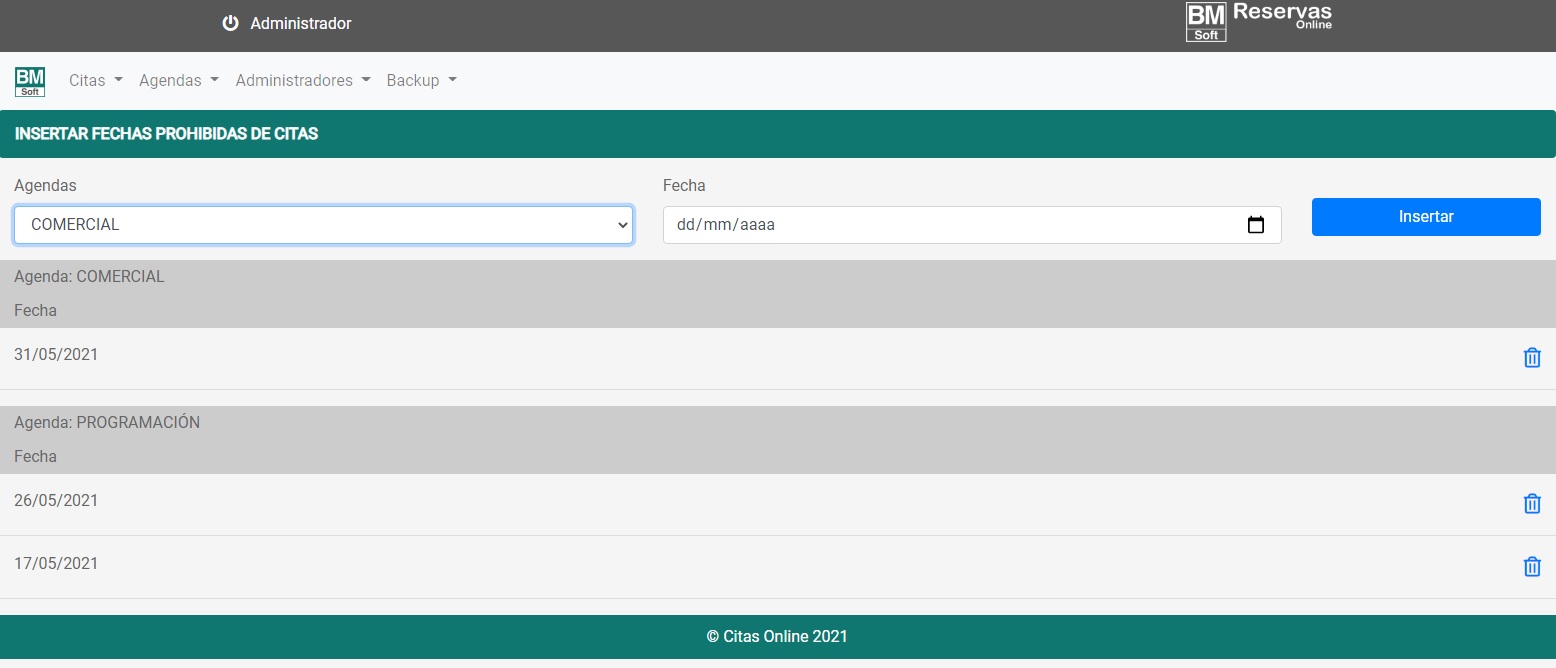The image size is (1556, 668).
Task: Select the 31/05/2021 date row text
Action: point(56,355)
